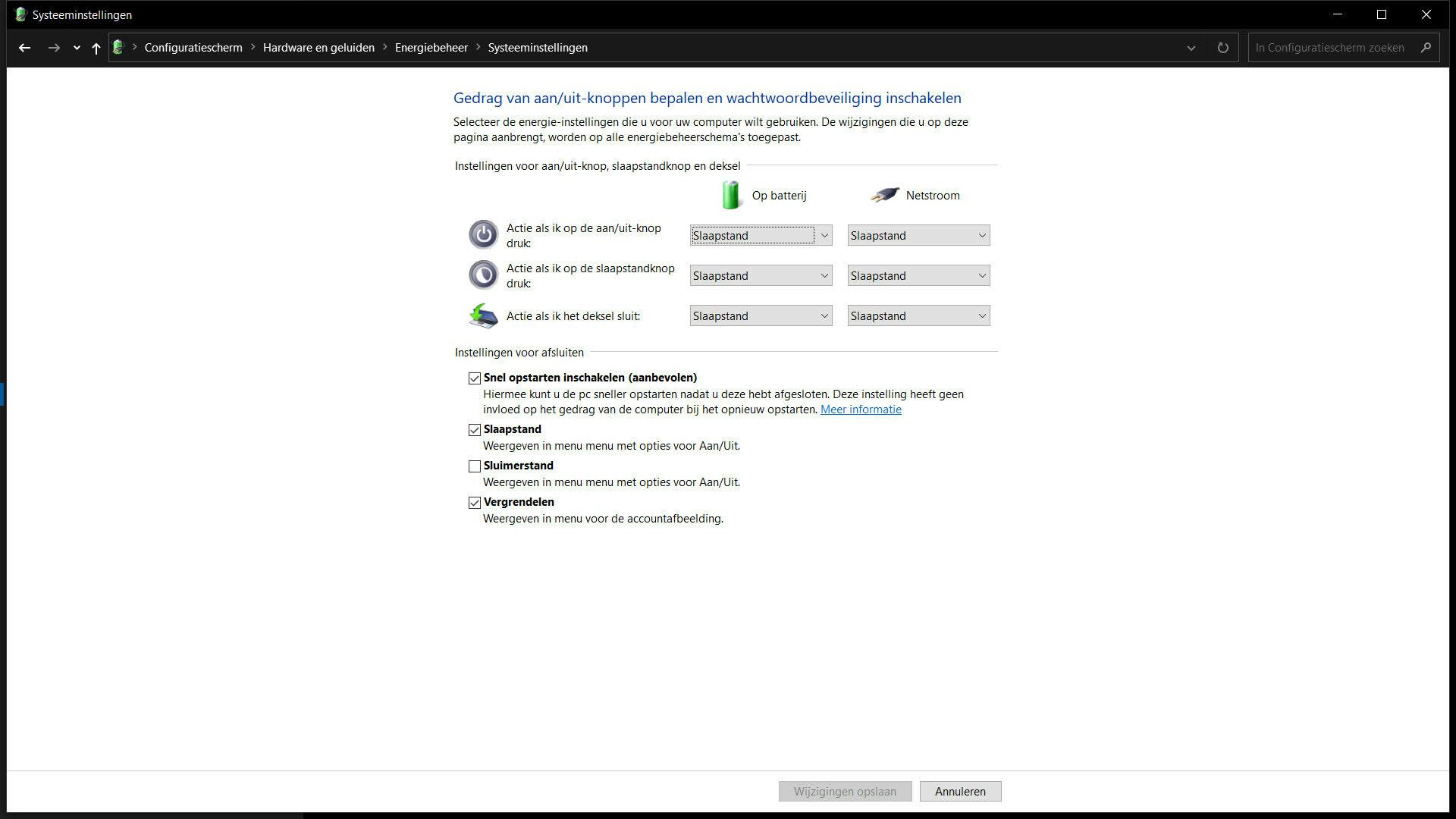The image size is (1456, 819).
Task: Disable Snel opstarten inschakelen checkbox
Action: 475,378
